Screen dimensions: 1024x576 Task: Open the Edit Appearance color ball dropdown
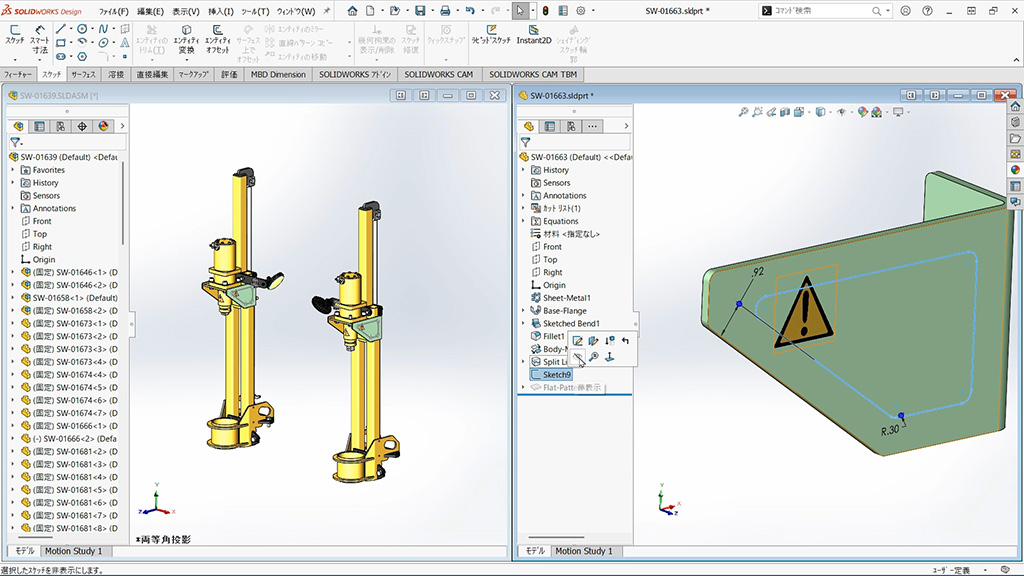[x=865, y=112]
